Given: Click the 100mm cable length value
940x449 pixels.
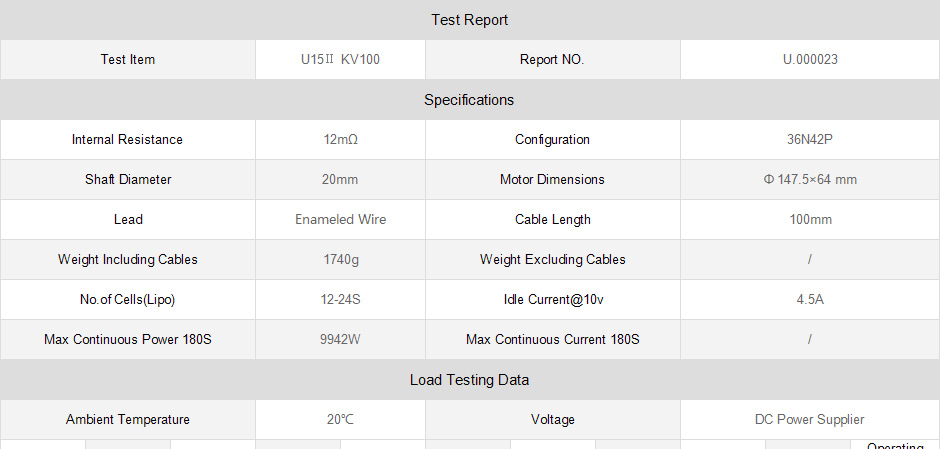Looking at the screenshot, I should 810,219.
